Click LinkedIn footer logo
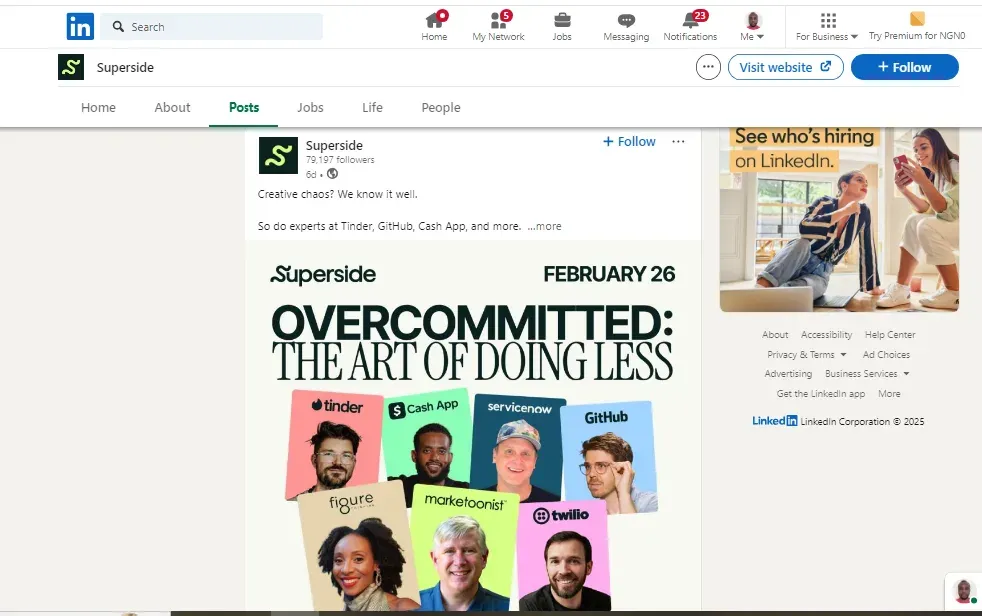Screen dimensions: 982x616 [775, 421]
